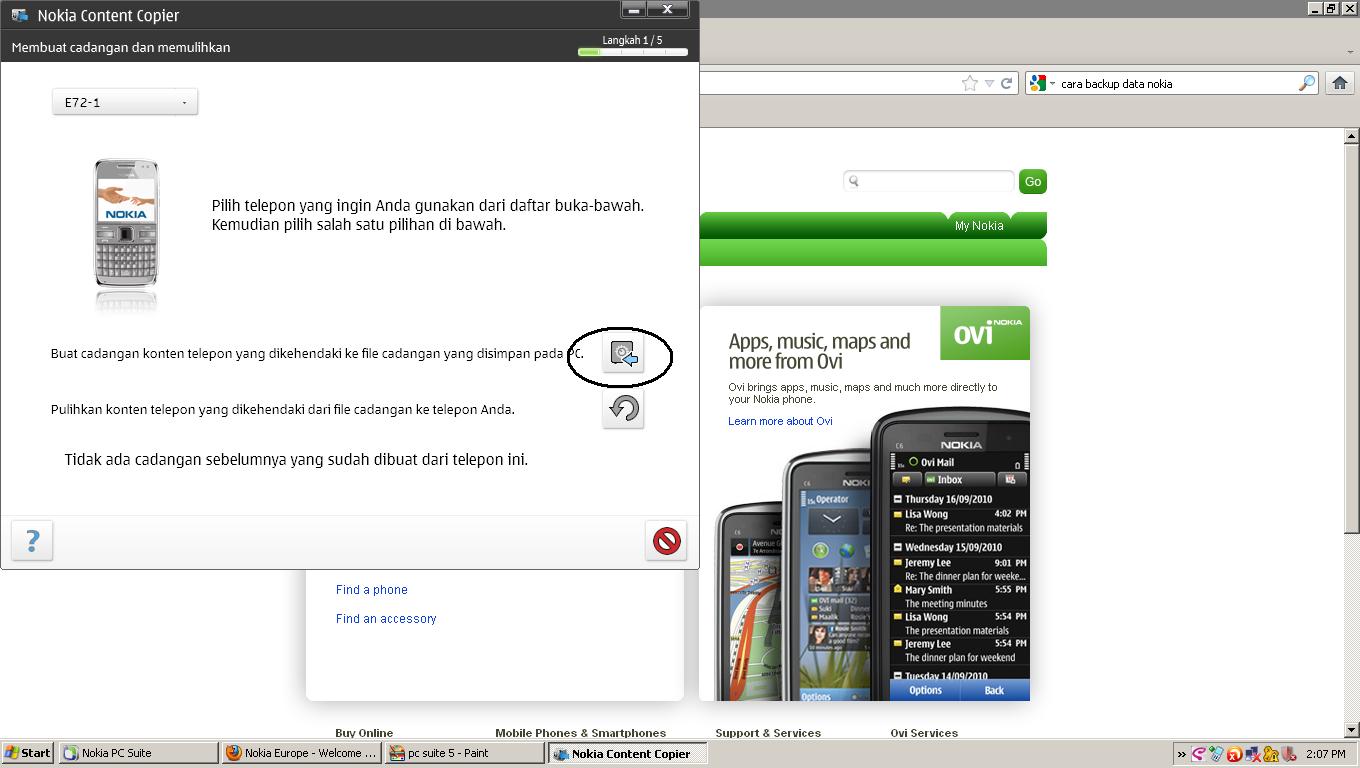Screen dimensions: 1360x768
Task: Go to the browser home page
Action: [x=1340, y=84]
